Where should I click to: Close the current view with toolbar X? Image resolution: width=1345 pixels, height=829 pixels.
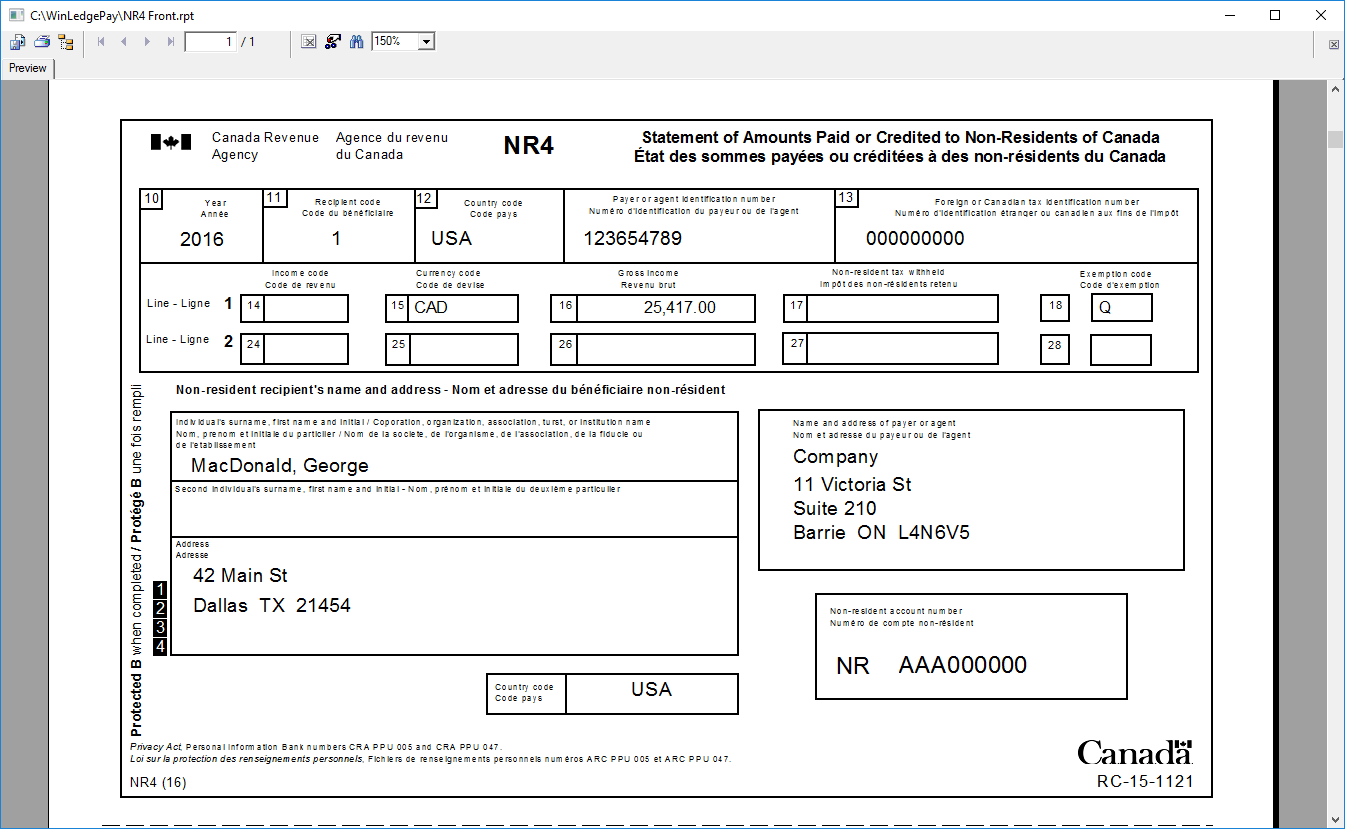click(1334, 45)
